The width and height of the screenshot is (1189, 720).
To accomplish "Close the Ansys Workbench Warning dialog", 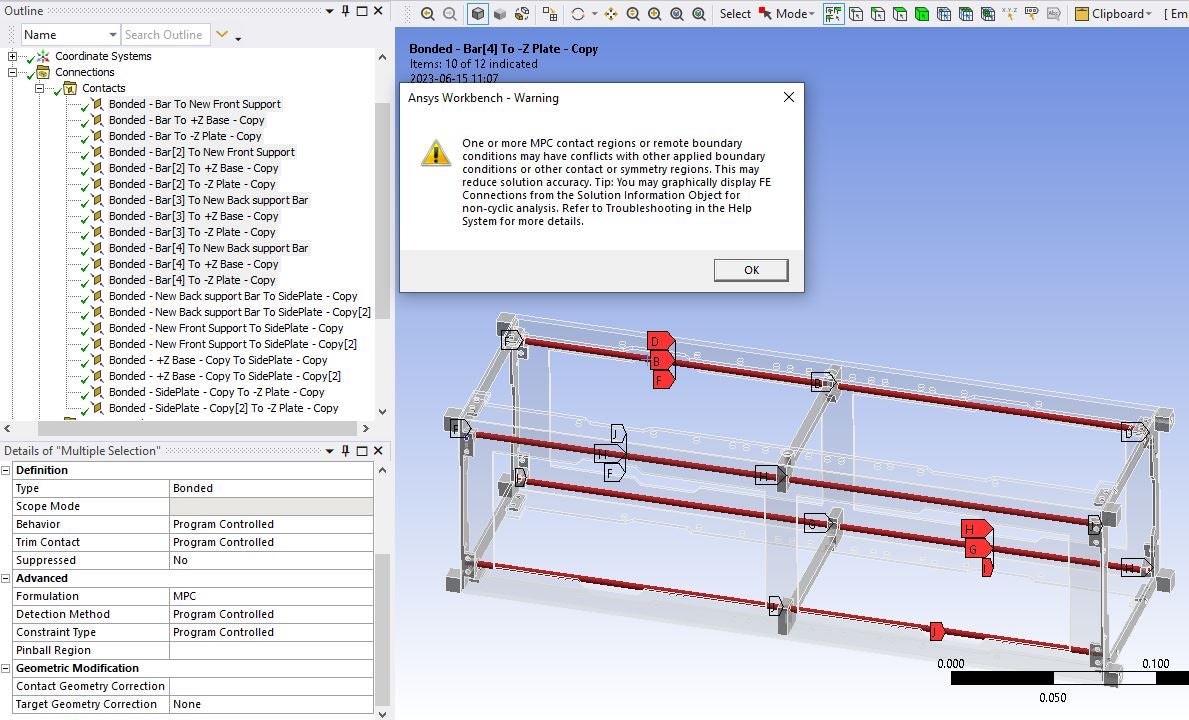I will pyautogui.click(x=789, y=97).
